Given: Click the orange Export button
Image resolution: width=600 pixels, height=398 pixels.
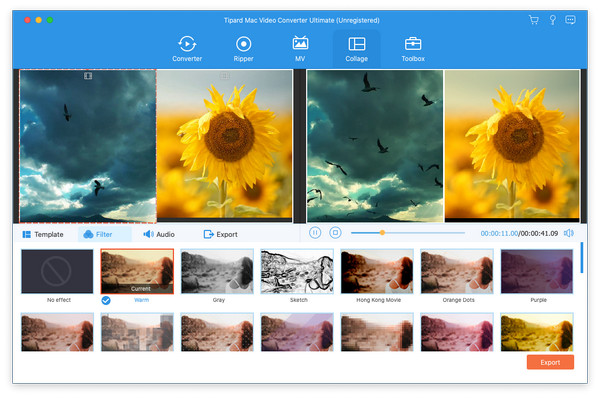Looking at the screenshot, I should click(550, 362).
